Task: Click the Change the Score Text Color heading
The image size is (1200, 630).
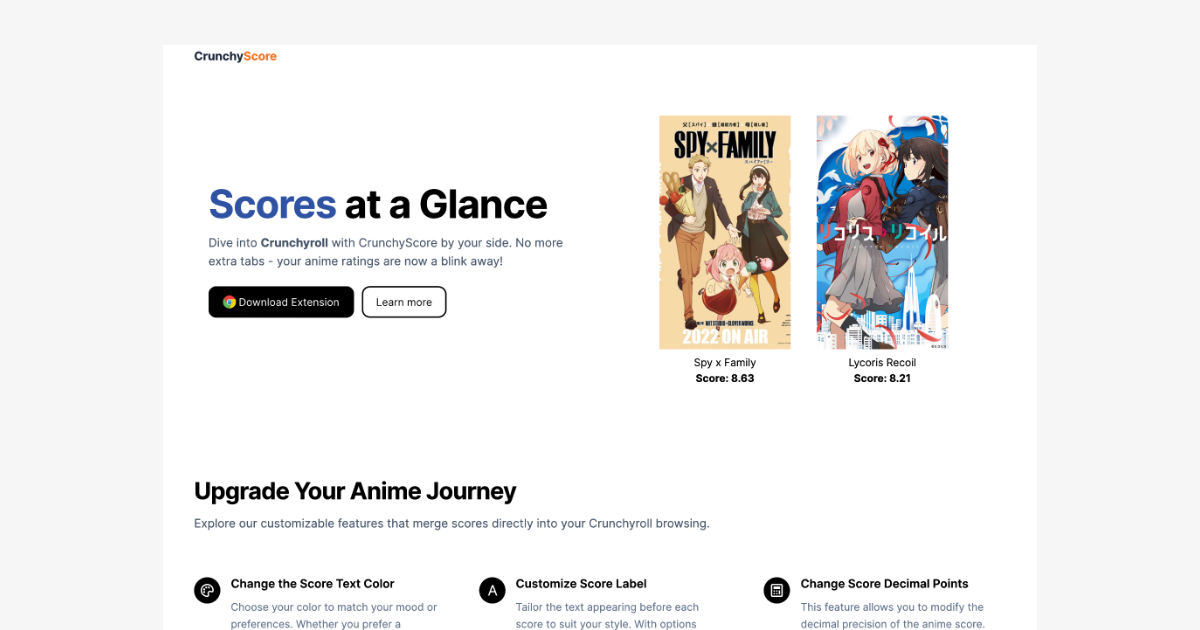Action: coord(312,584)
